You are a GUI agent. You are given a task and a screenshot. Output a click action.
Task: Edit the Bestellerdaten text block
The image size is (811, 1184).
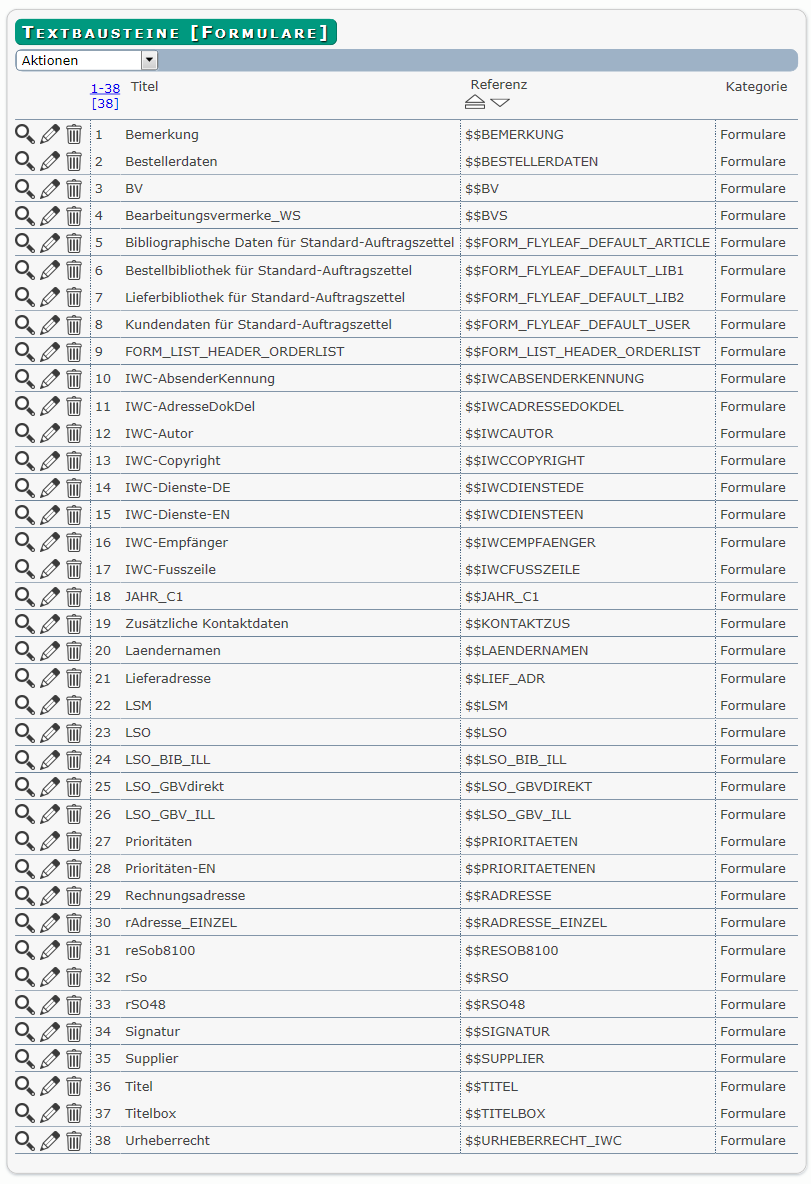pos(50,161)
